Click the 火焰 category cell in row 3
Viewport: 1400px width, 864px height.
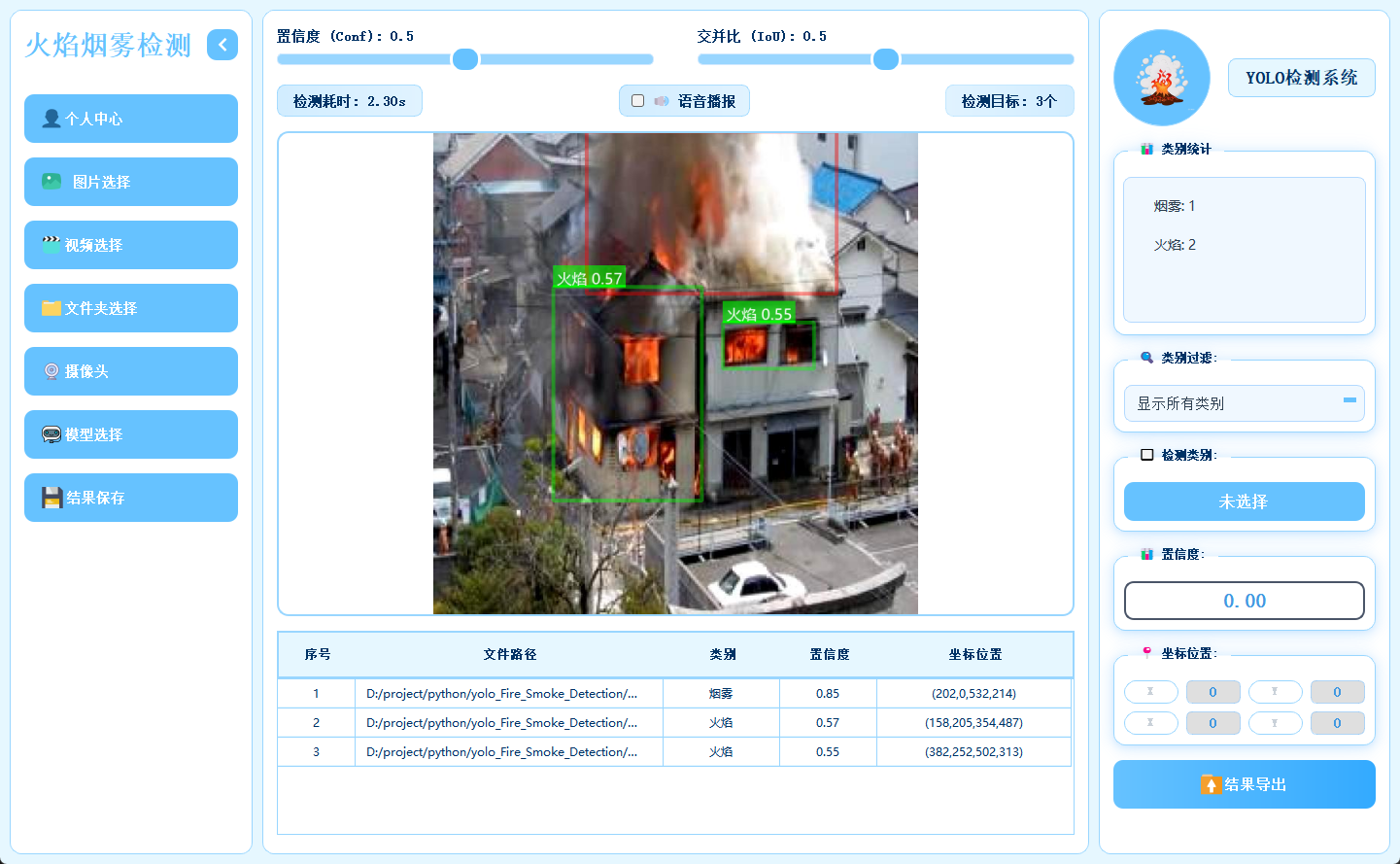pyautogui.click(x=721, y=751)
